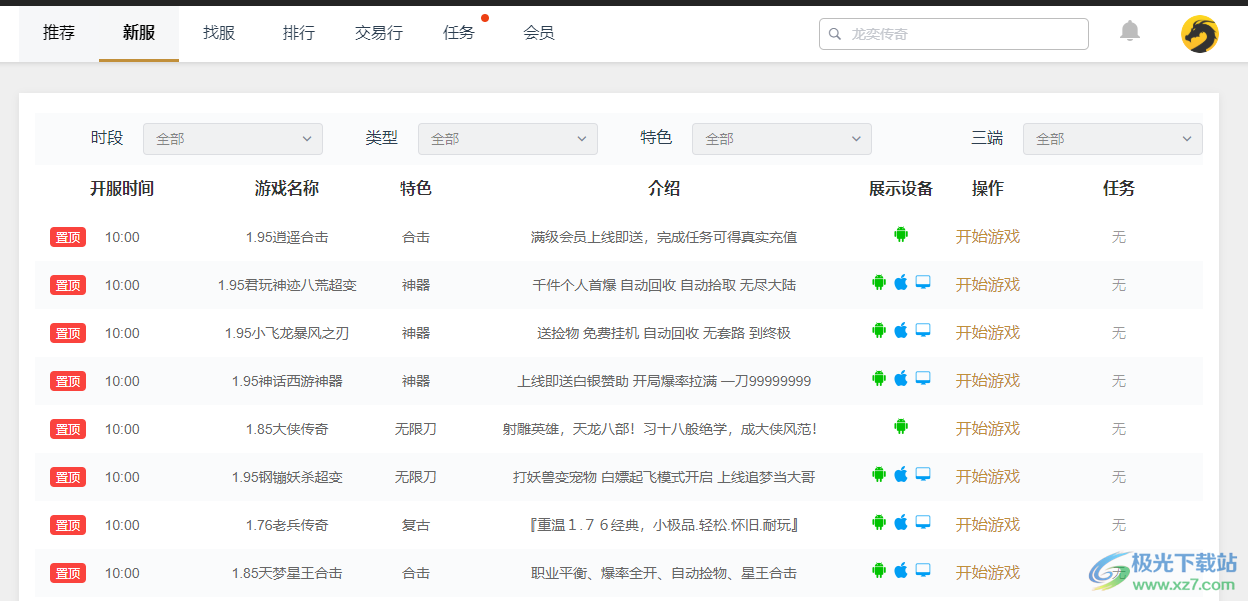This screenshot has height=601, width=1248.
Task: Switch to the 推荐 tab
Action: pyautogui.click(x=59, y=33)
